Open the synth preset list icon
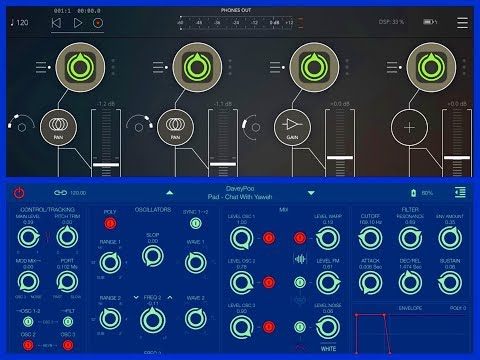This screenshot has height=360, width=480. pyautogui.click(x=460, y=192)
